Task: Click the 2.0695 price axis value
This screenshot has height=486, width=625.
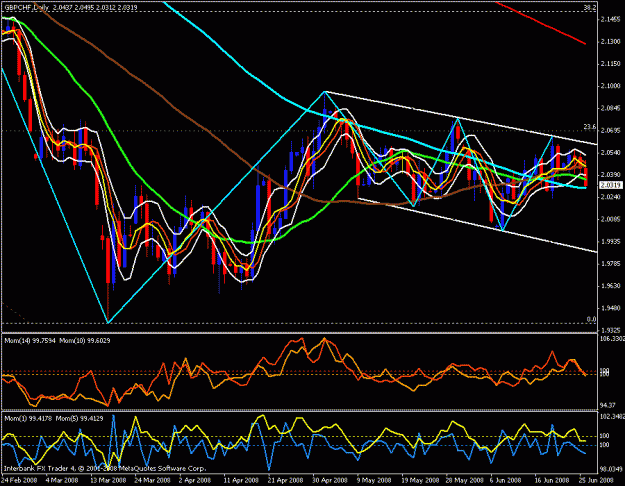Action: point(610,130)
